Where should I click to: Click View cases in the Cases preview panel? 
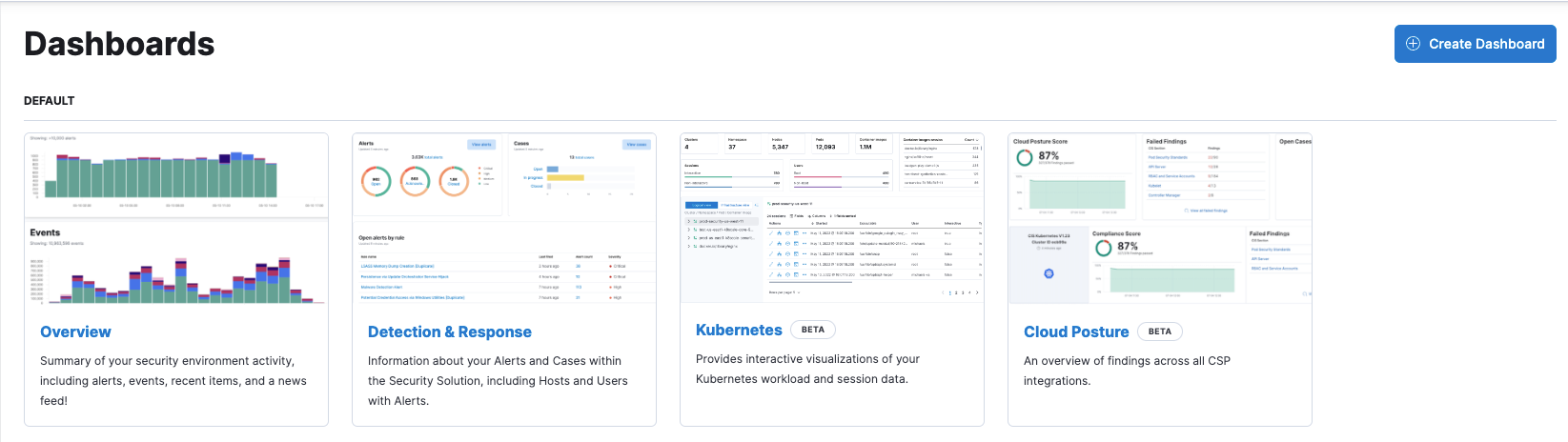point(636,145)
